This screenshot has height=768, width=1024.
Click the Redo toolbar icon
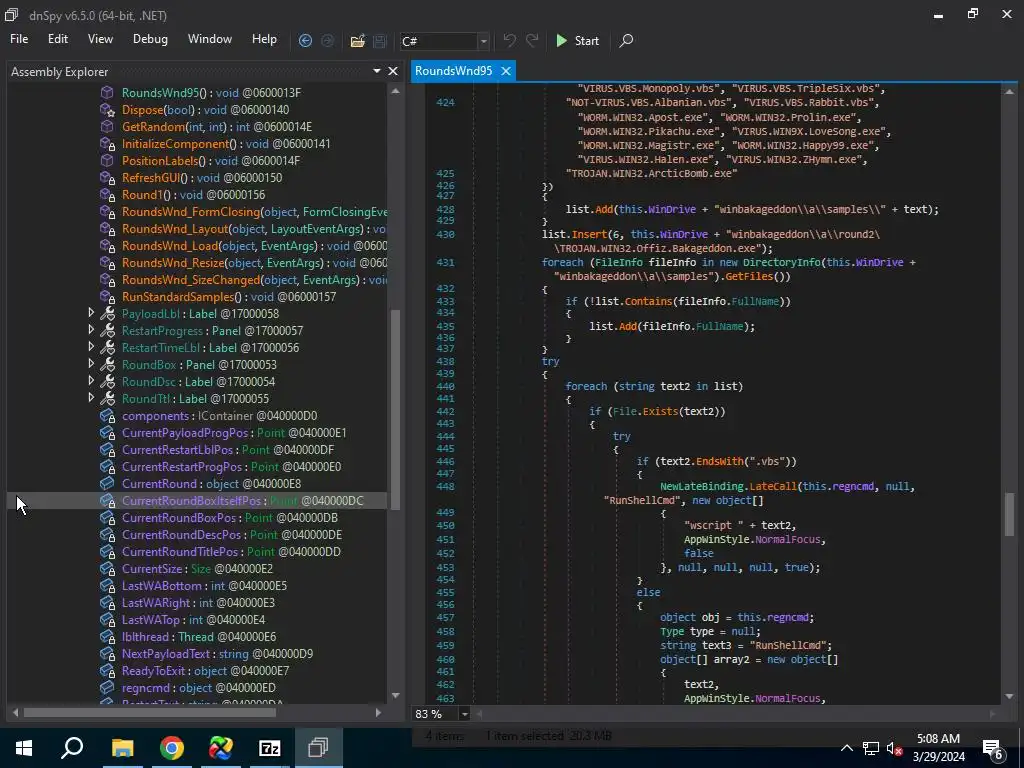[532, 40]
